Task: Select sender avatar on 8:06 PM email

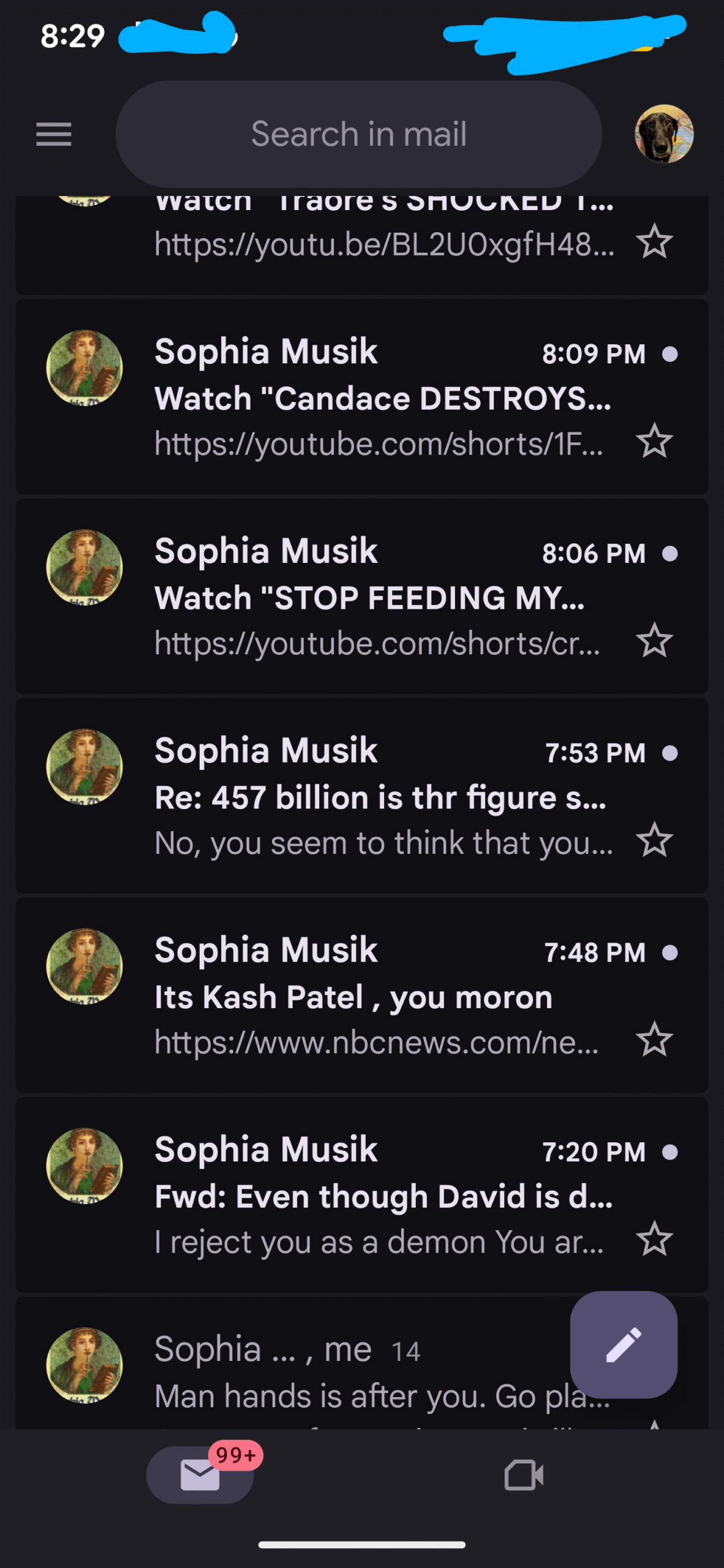Action: tap(85, 568)
